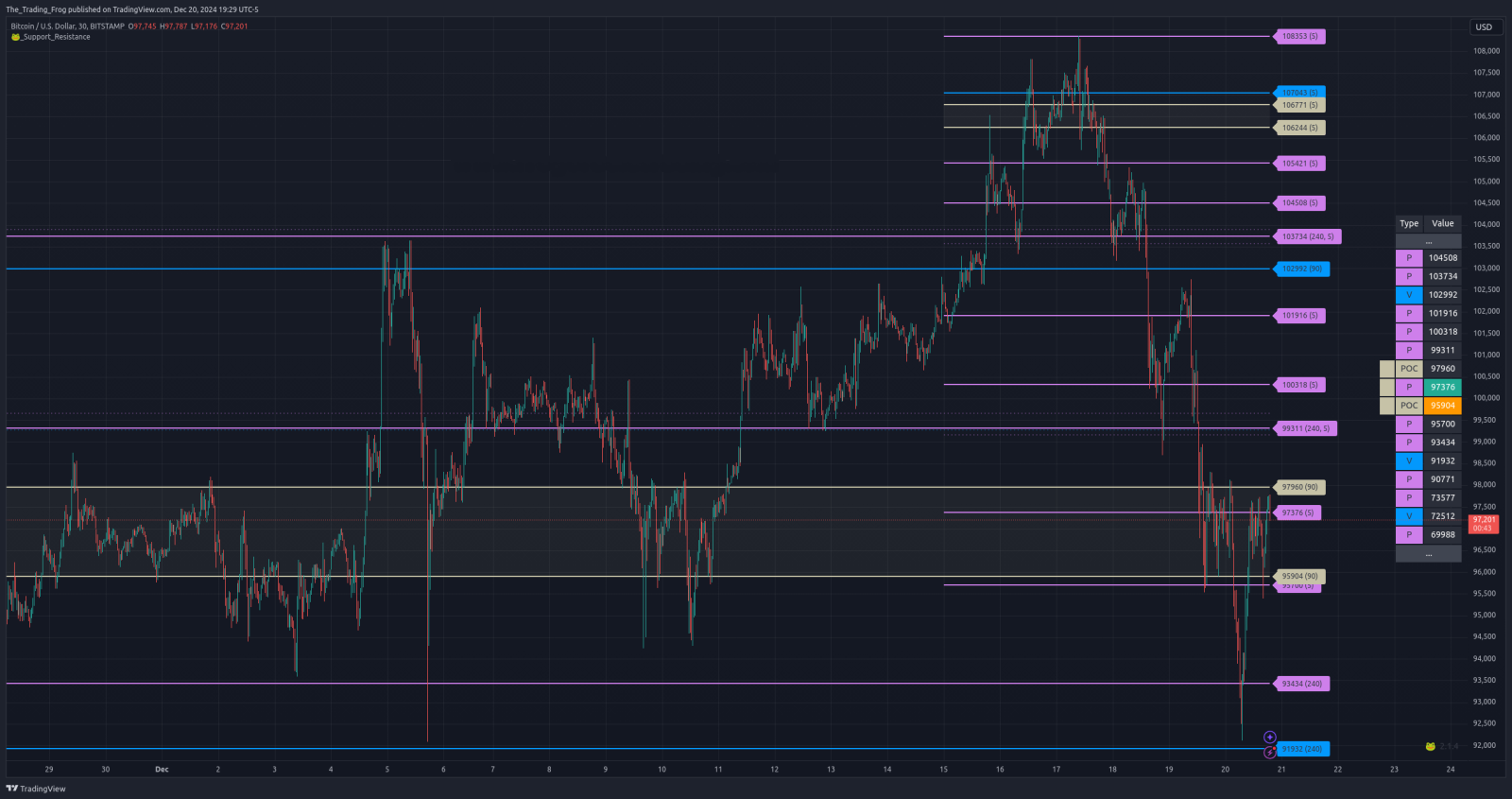Select the 101916 (5) level tag

(x=1299, y=316)
